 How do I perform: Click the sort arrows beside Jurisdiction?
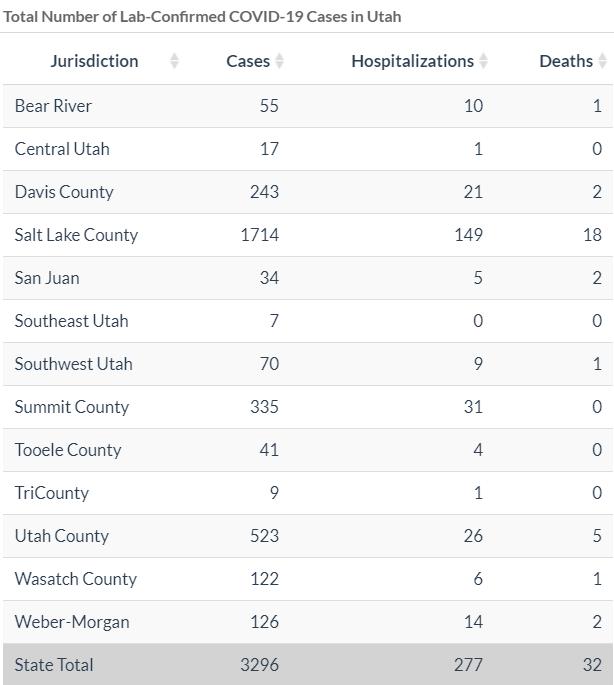(174, 61)
